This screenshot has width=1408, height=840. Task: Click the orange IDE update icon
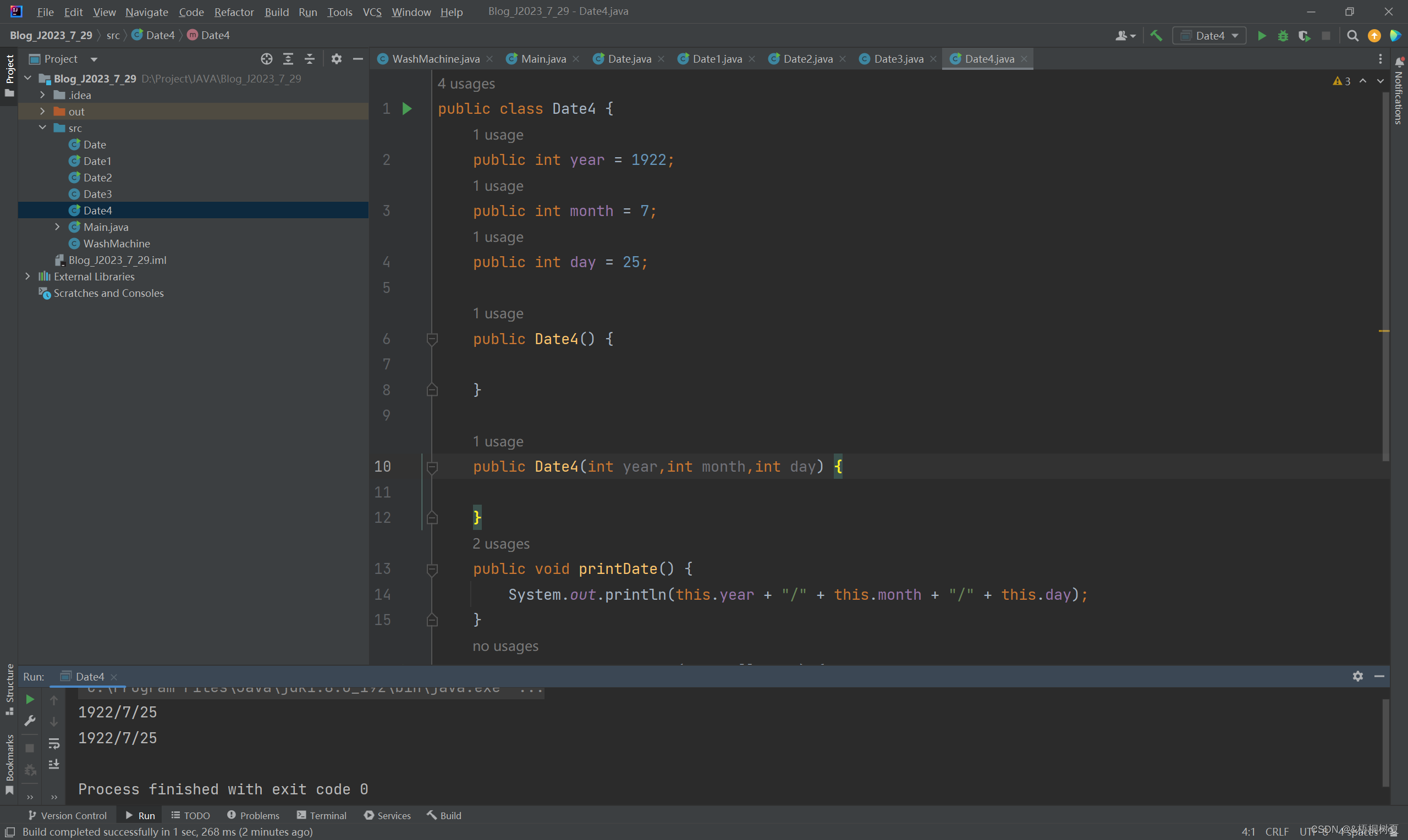coord(1374,36)
